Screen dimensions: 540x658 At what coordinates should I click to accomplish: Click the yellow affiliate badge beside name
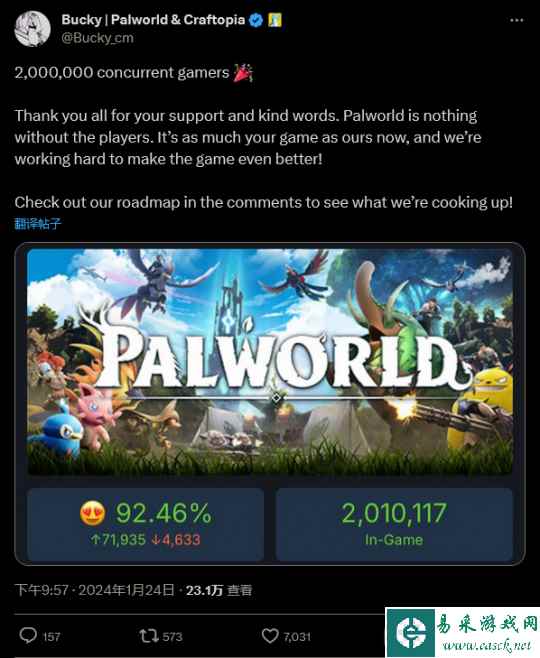(275, 20)
